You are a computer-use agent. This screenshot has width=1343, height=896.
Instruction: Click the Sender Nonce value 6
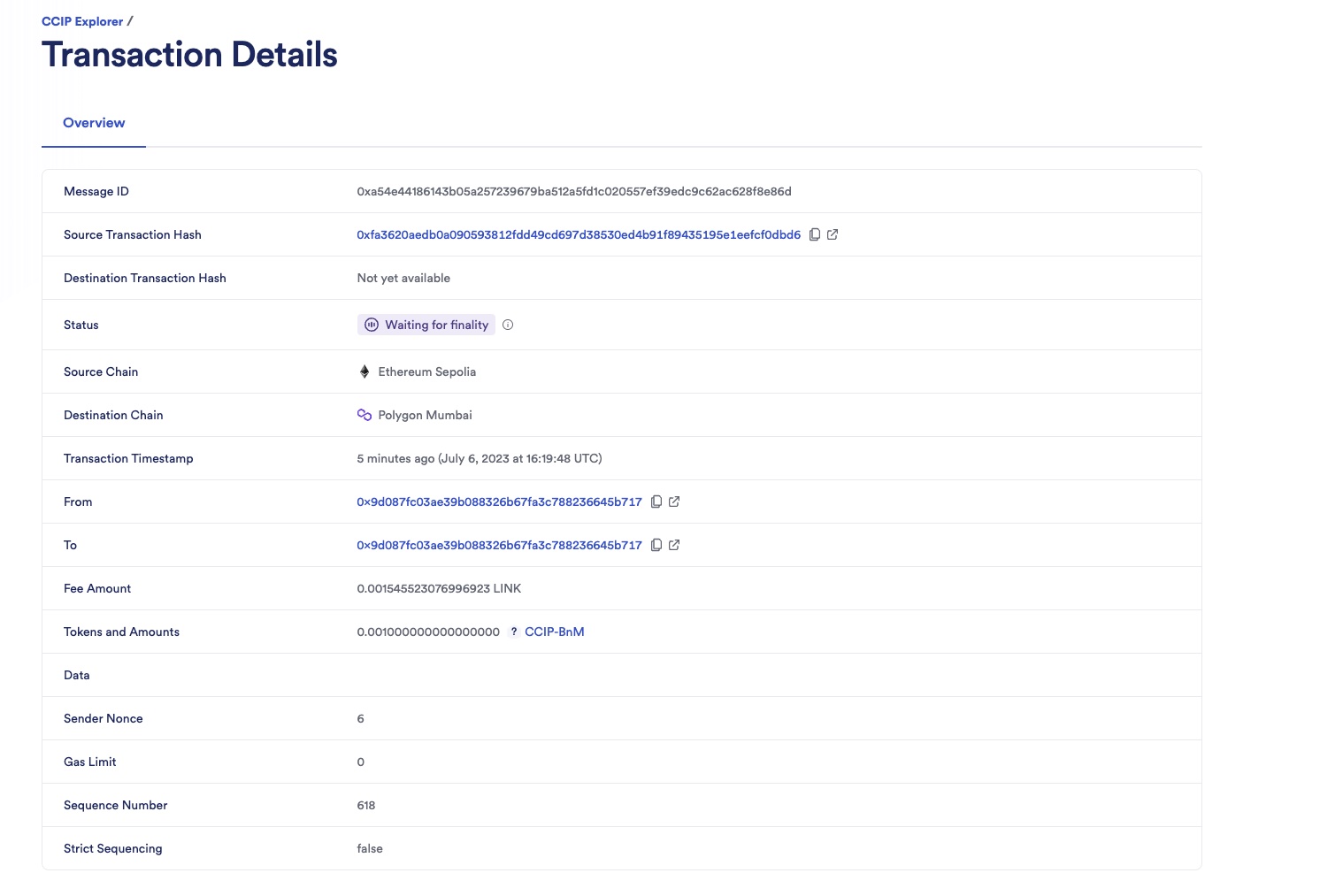click(360, 718)
